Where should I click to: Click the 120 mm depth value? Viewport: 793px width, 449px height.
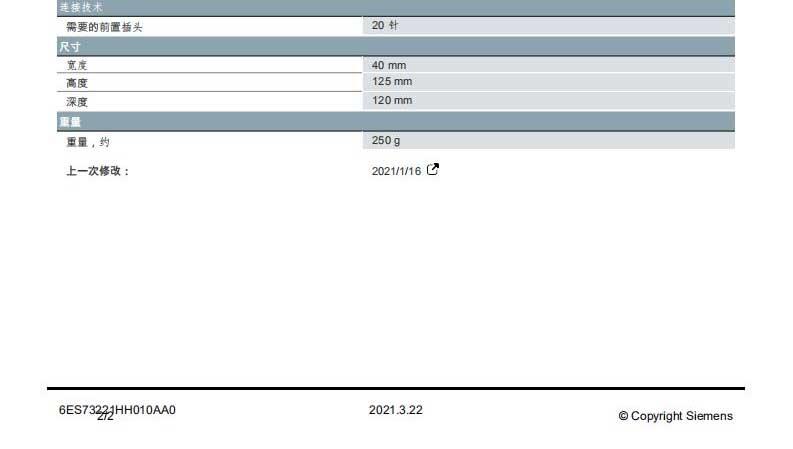pos(392,101)
